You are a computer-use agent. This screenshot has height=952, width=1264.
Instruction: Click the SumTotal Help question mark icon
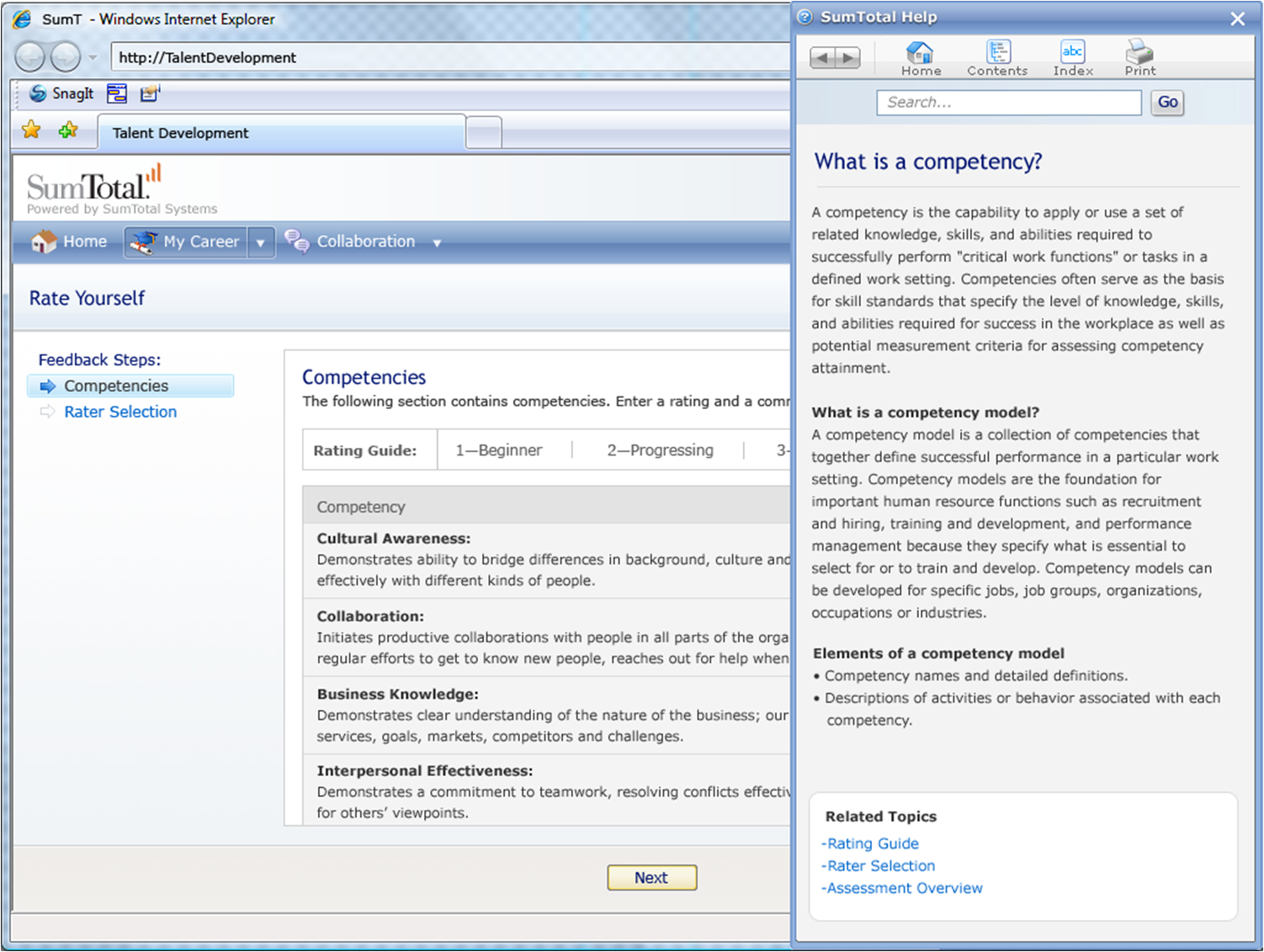[x=805, y=18]
